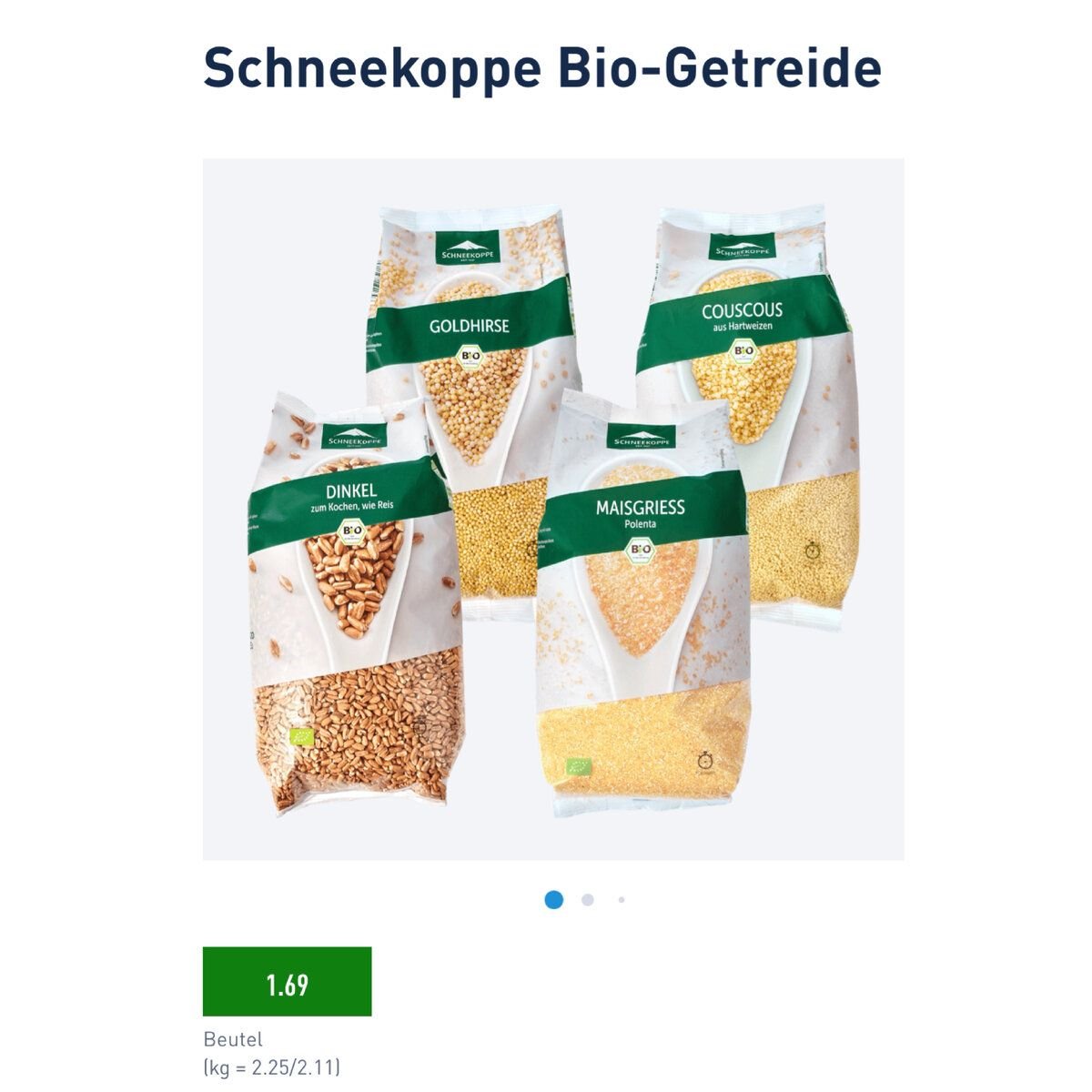The width and height of the screenshot is (1092, 1092).
Task: Select the Dinkel bag in product image
Action: [x=355, y=602]
